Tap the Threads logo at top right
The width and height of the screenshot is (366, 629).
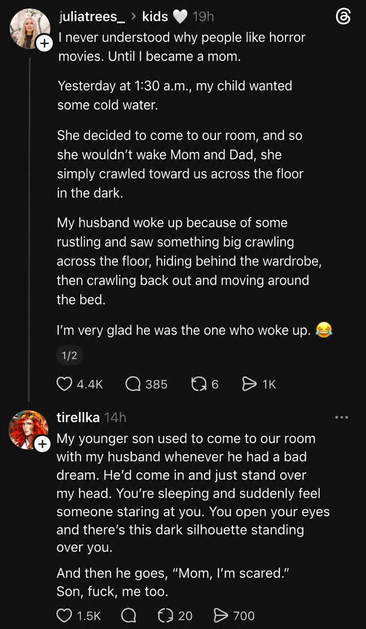343,17
